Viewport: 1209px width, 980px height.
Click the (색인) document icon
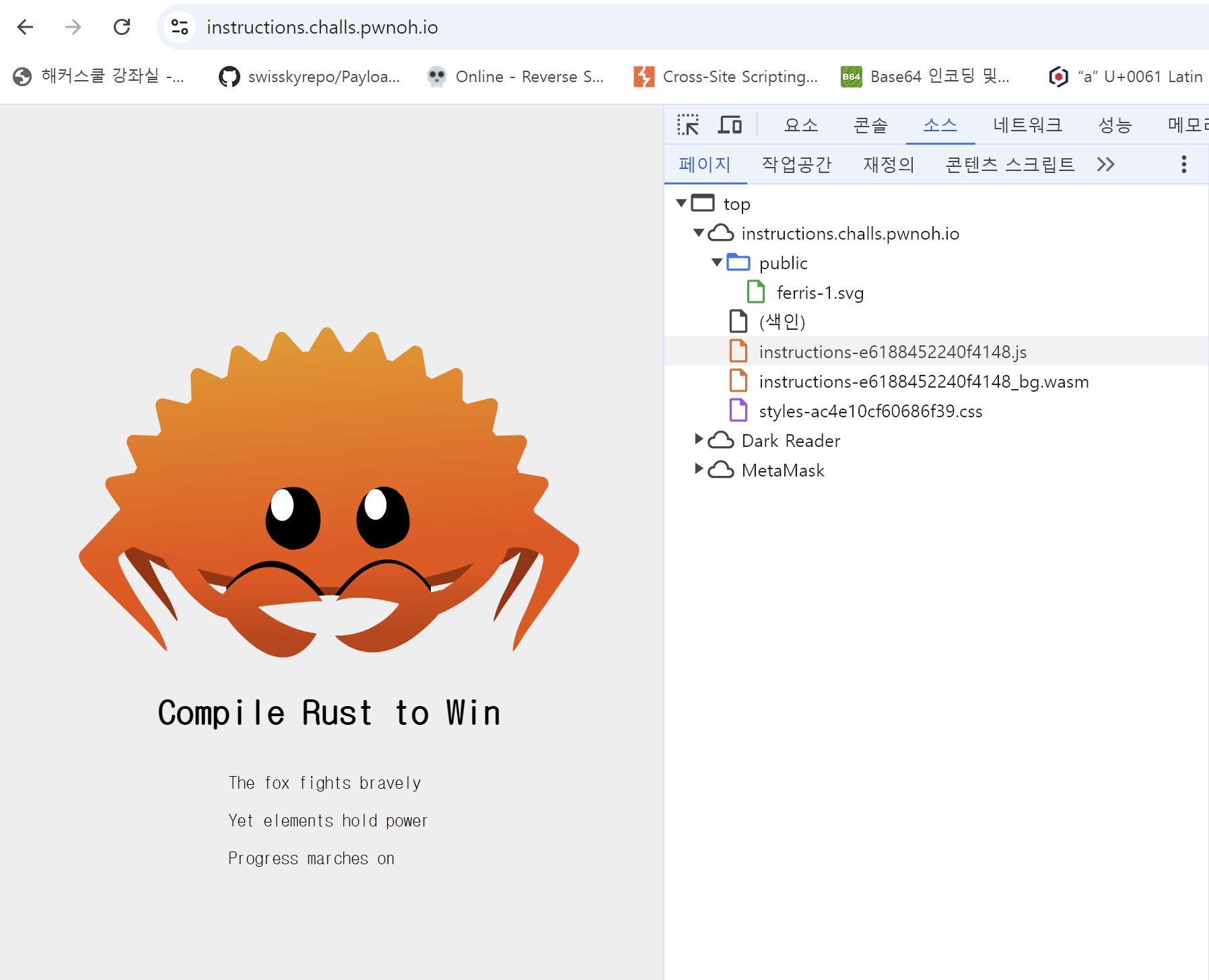point(738,321)
